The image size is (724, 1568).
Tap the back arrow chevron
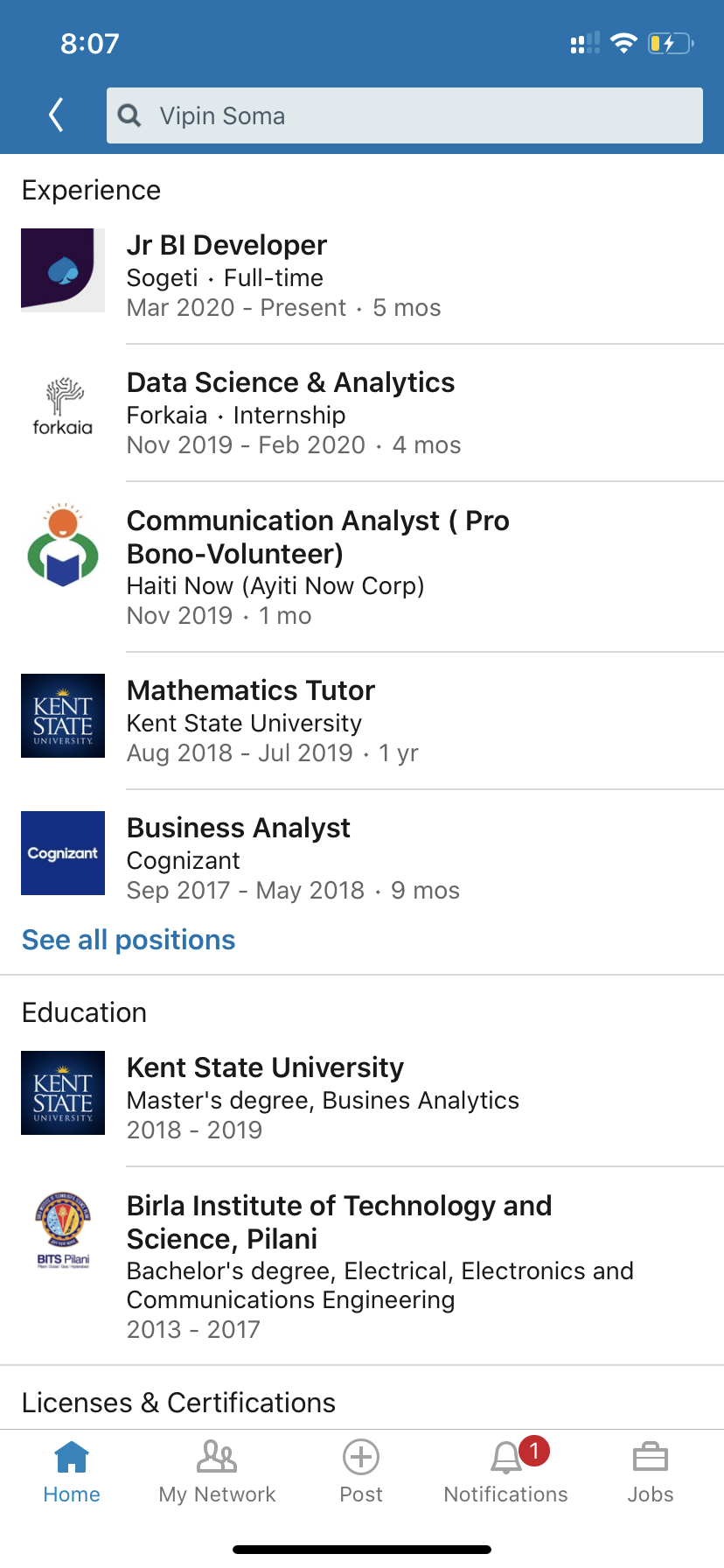57,115
